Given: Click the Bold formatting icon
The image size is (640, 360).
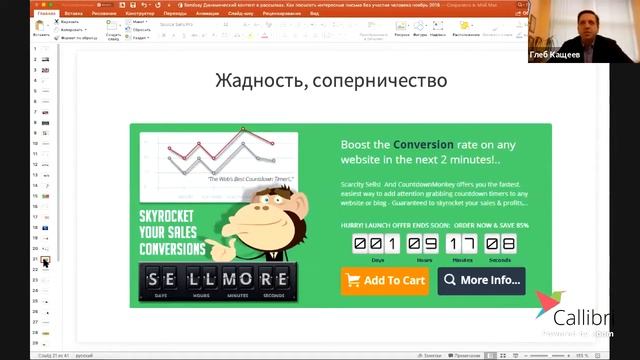Looking at the screenshot, I should pos(164,36).
